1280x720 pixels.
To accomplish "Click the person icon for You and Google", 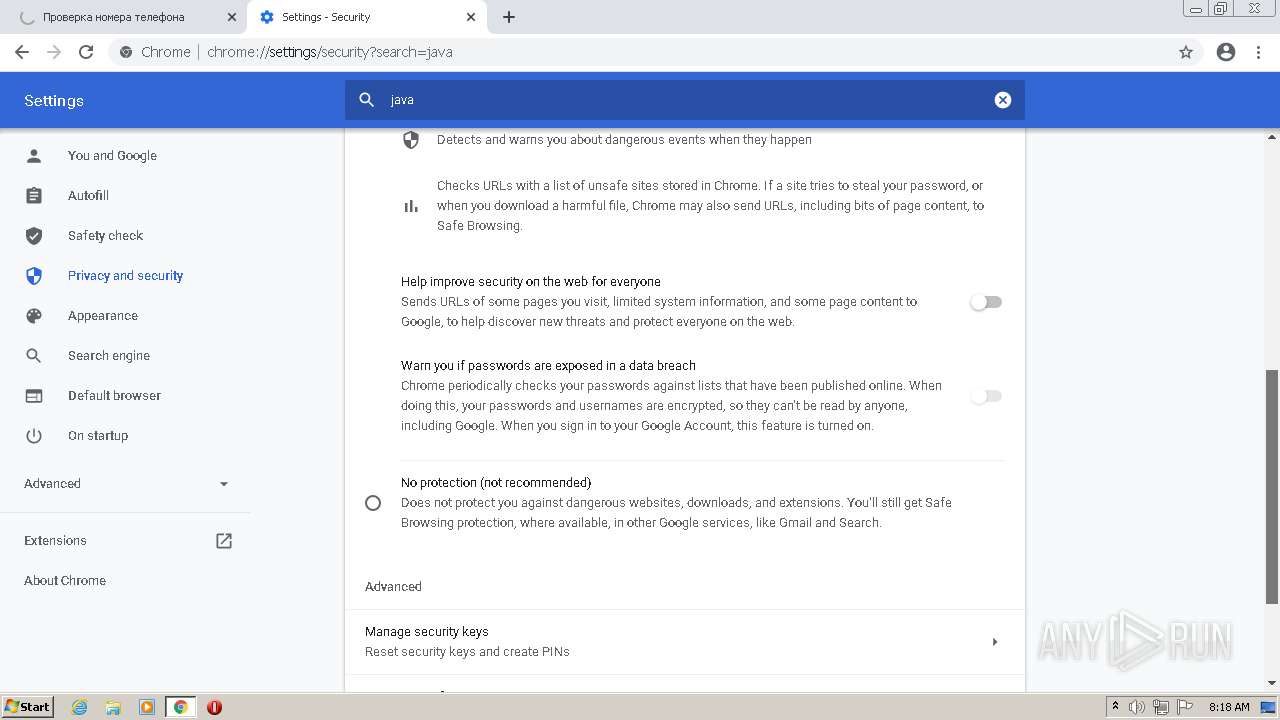I will click(x=34, y=156).
